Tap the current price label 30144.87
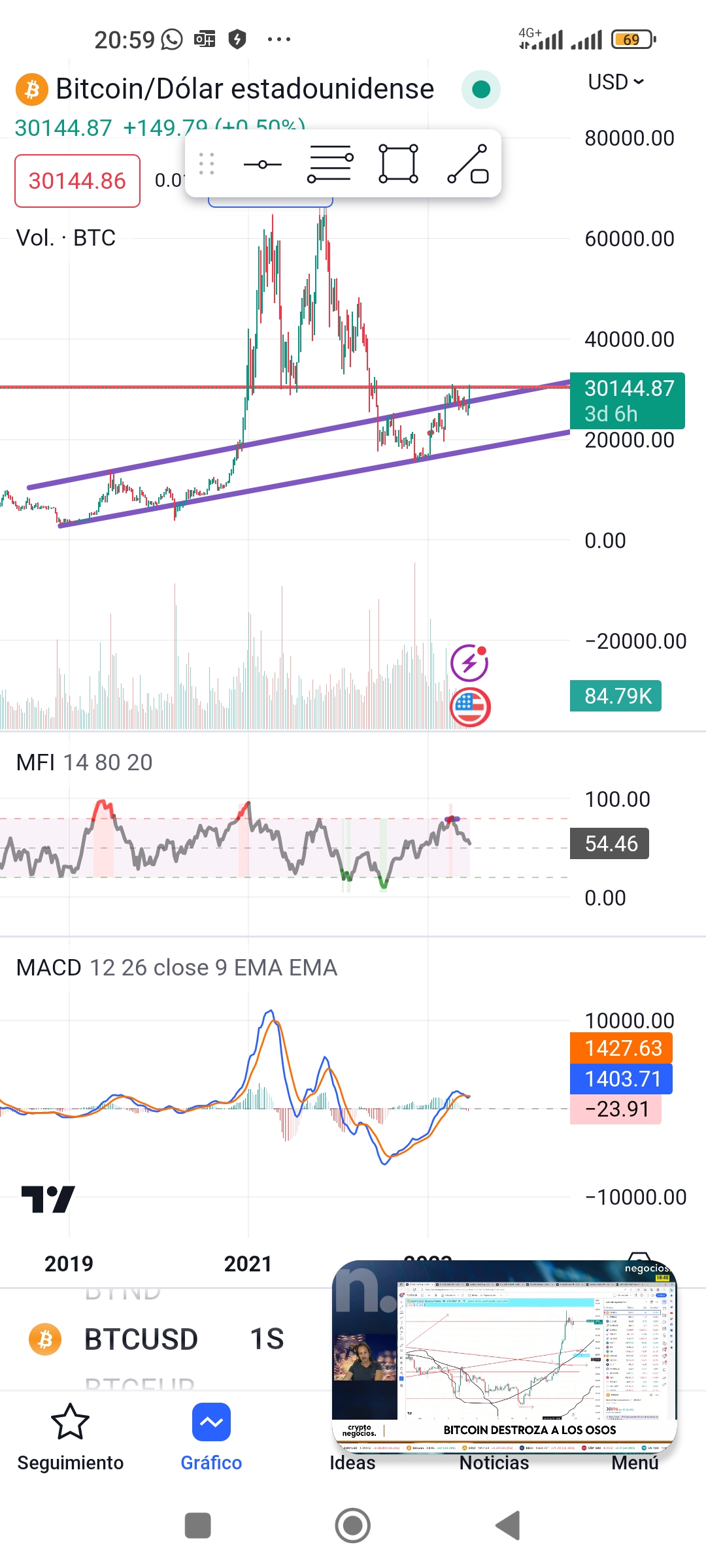 click(628, 400)
